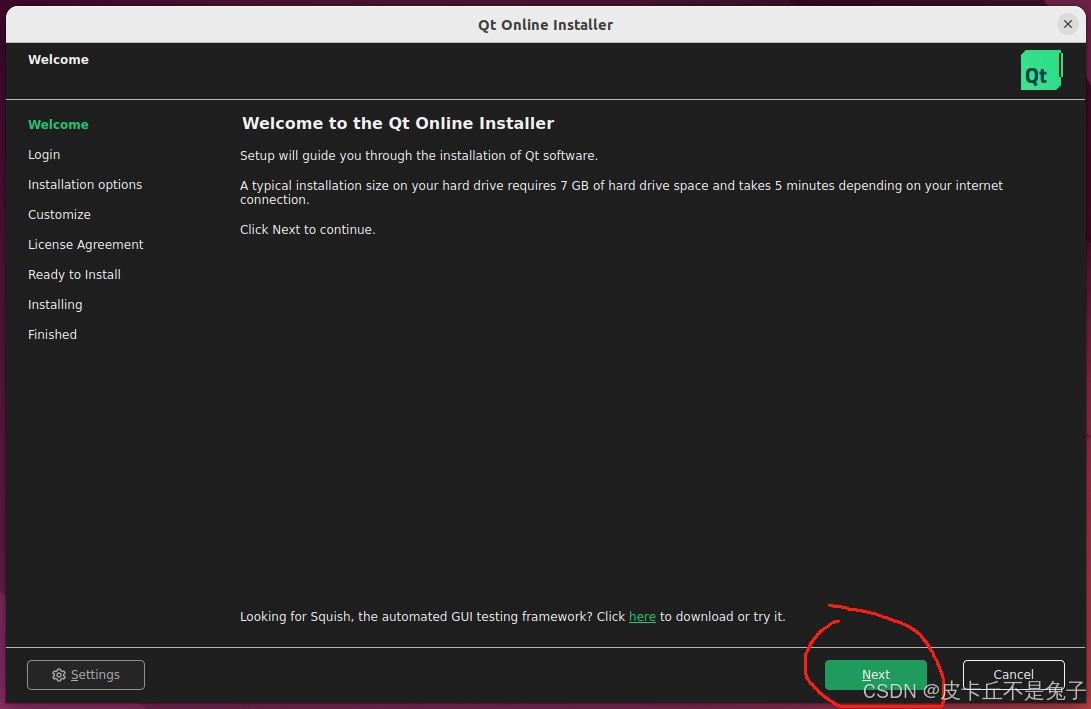Screen dimensions: 1091x709
Task: Select the Customize step in sidebar
Action: coord(59,214)
